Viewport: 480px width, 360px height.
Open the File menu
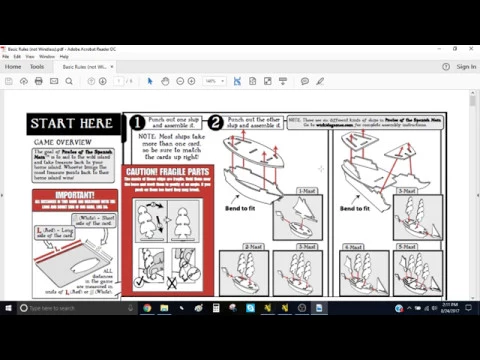[6, 57]
